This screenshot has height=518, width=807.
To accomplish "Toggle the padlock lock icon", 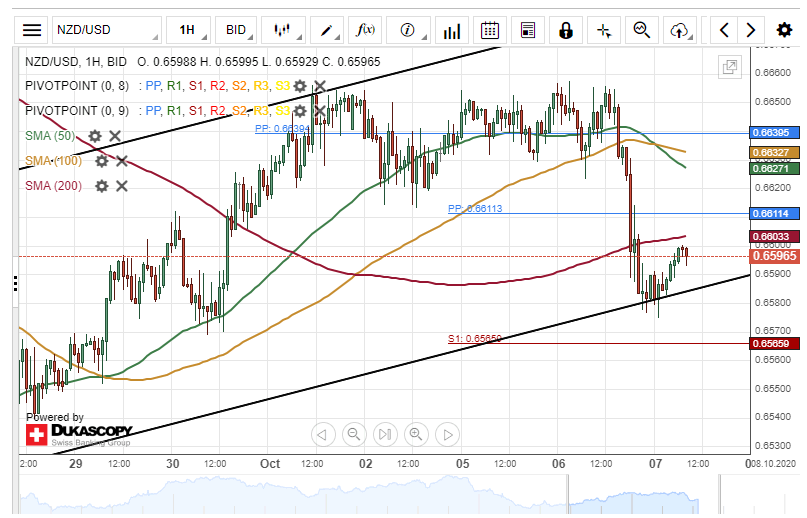I will [566, 30].
